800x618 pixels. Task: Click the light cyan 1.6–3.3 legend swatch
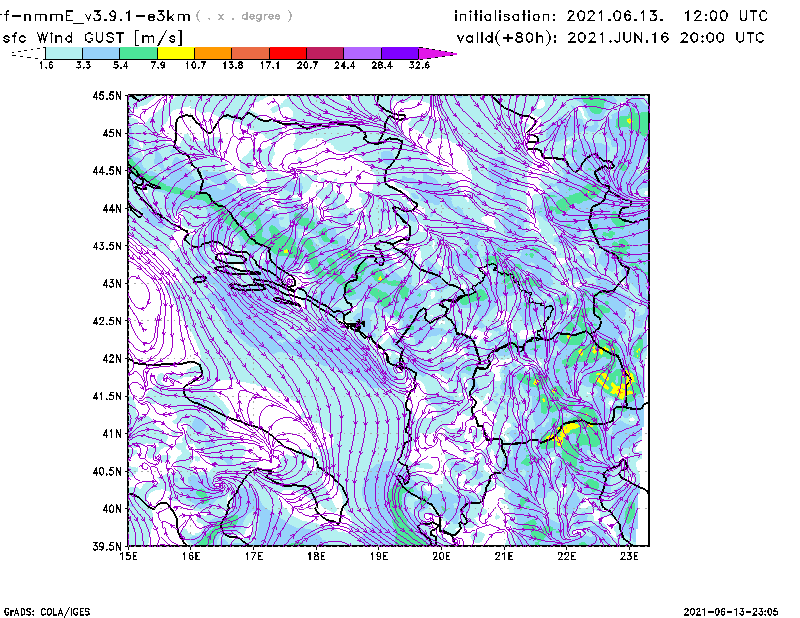(x=64, y=53)
